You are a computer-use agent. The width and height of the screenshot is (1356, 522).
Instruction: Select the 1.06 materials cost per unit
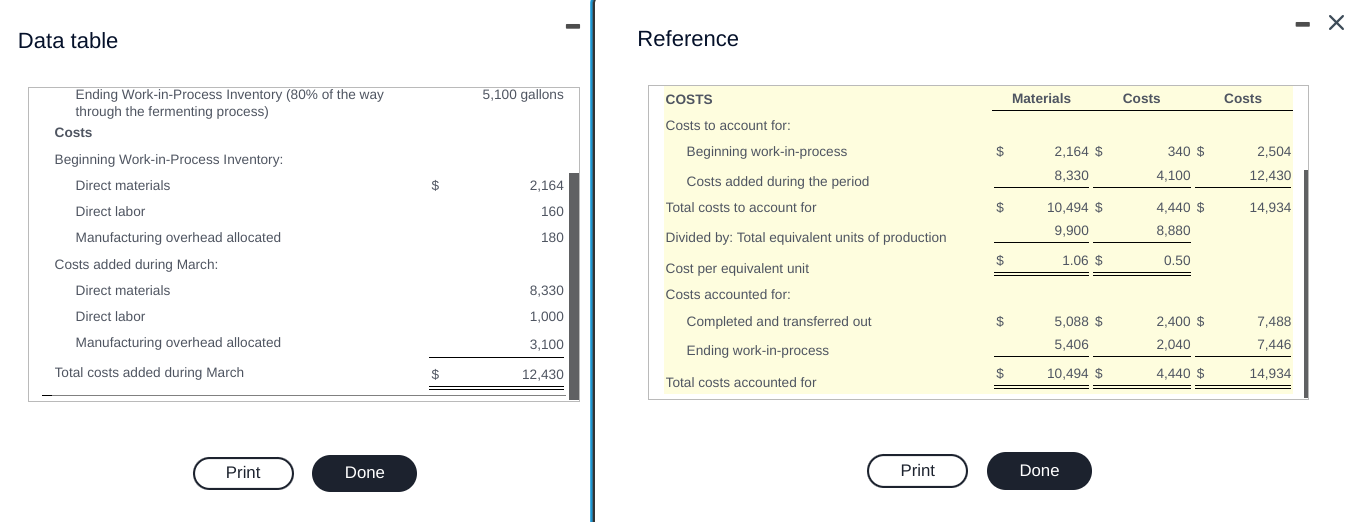(1074, 261)
